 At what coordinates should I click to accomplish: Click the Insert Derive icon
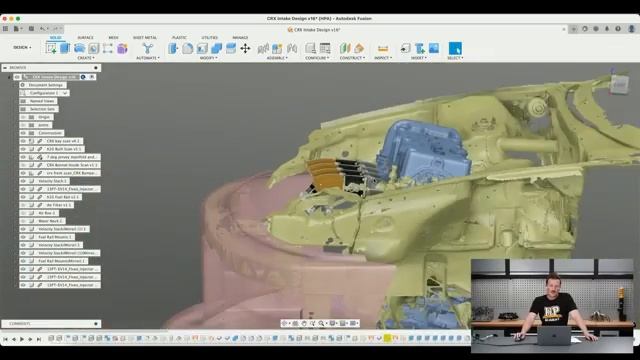click(405, 49)
